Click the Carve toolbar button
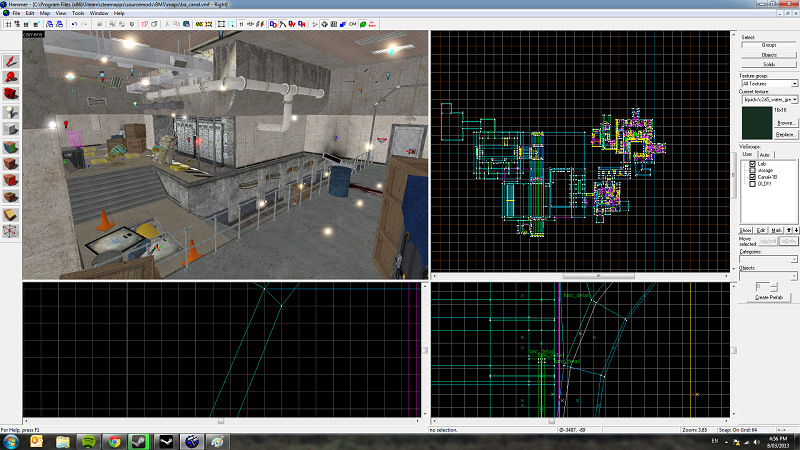The height and width of the screenshot is (450, 800). click(x=99, y=24)
